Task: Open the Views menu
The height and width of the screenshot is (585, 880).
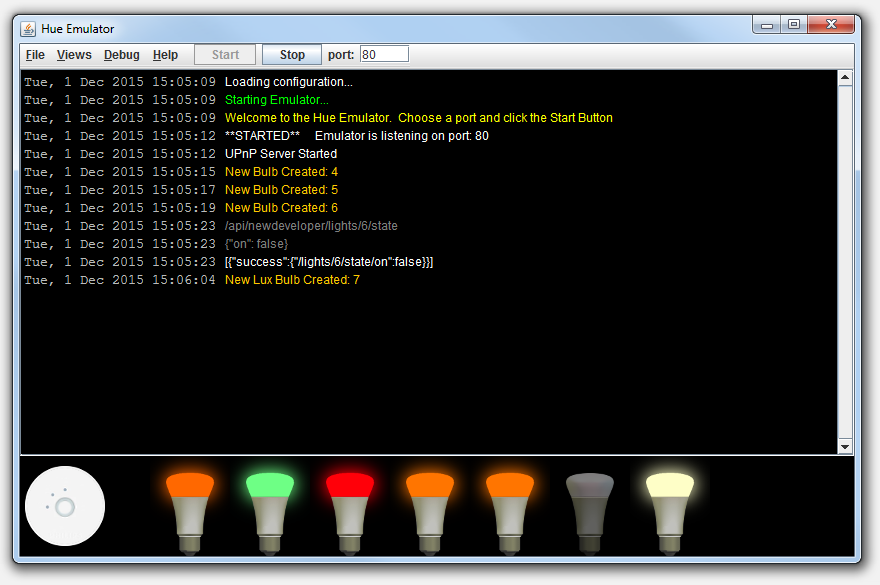Action: 74,55
